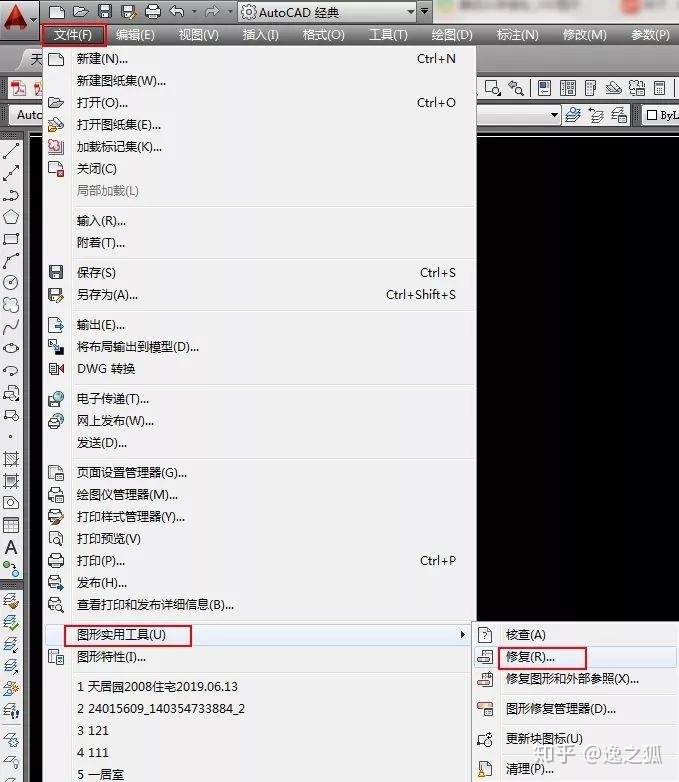Click the AutoCAD application logo button
Screen dimensions: 679x782
pos(17,19)
